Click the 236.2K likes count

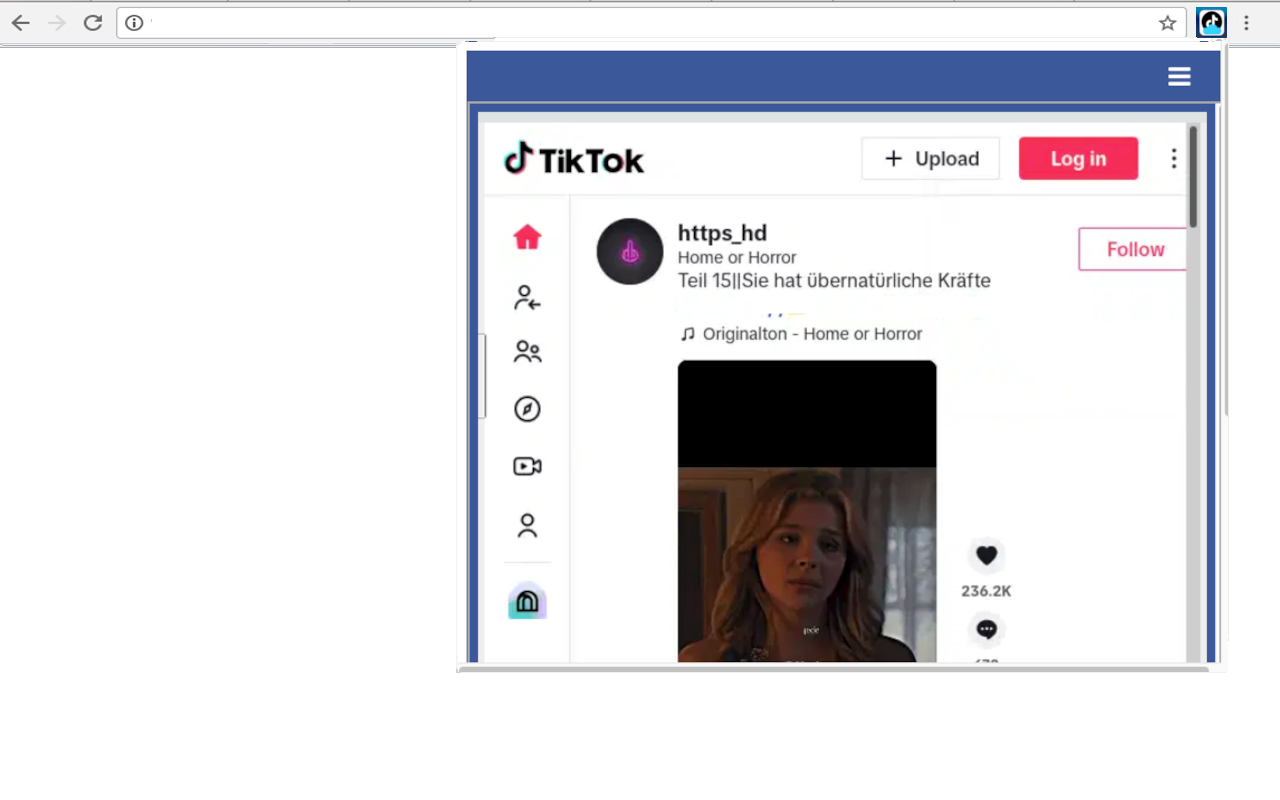(986, 591)
